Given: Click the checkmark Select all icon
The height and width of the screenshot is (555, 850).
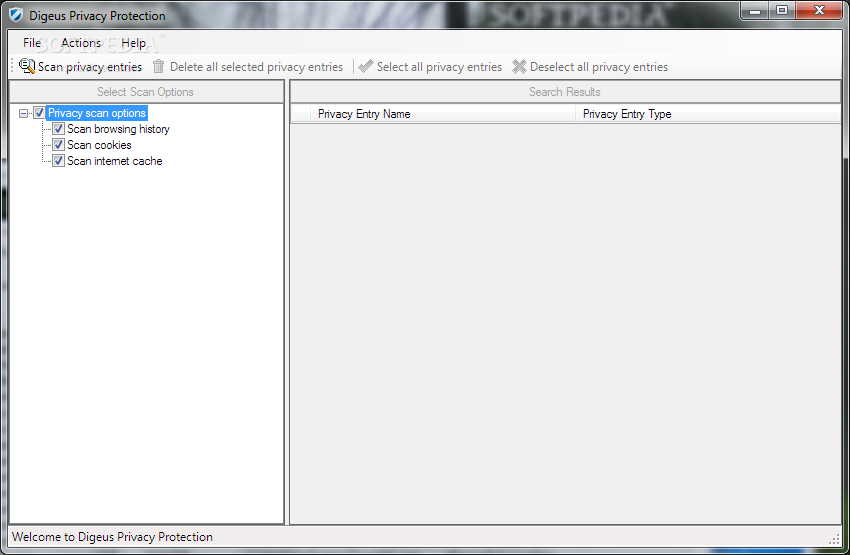Looking at the screenshot, I should click(366, 66).
